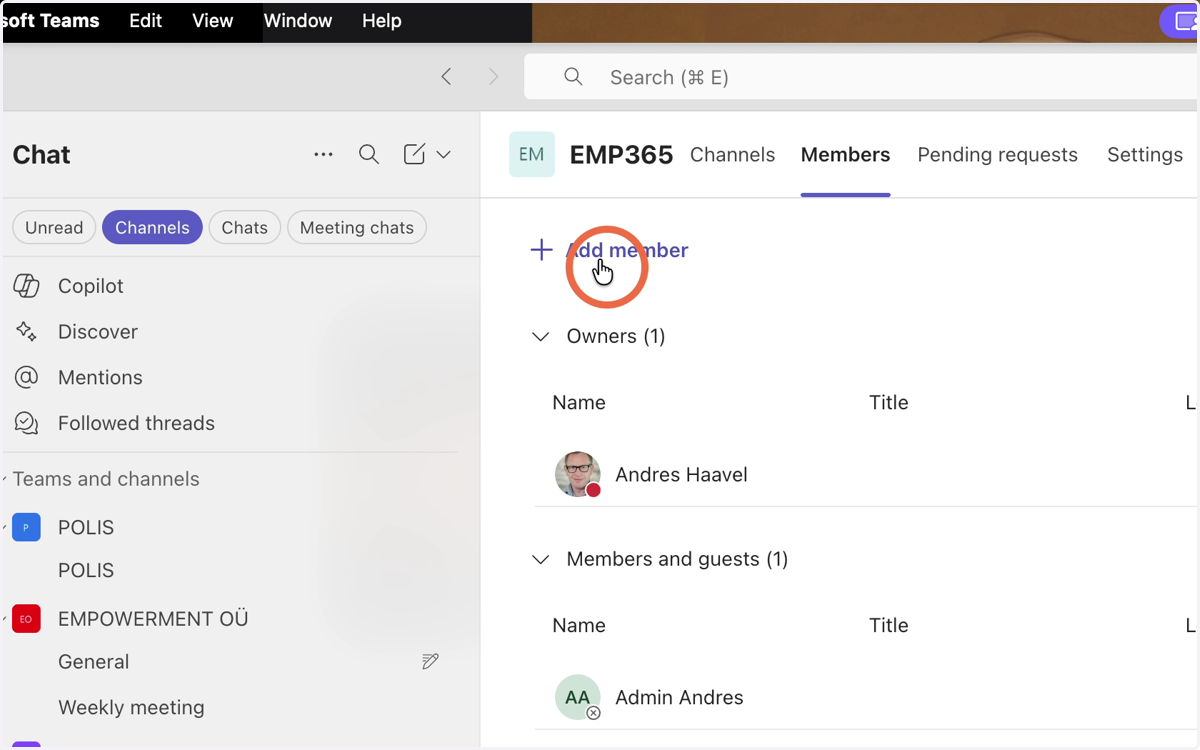
Task: Navigate forward with the right arrow
Action: tap(492, 77)
